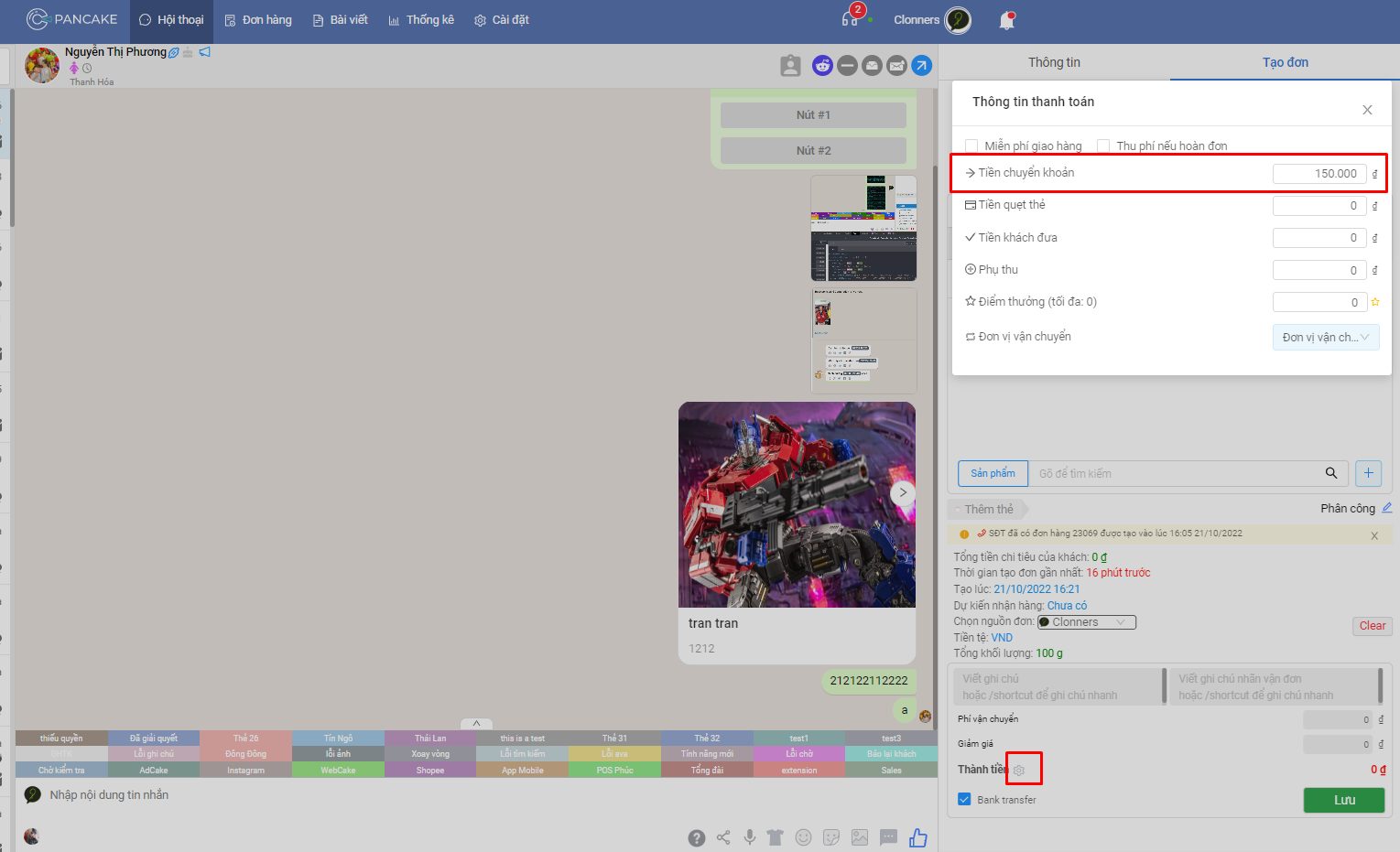
Task: Click the Tiền khách đưa amount field
Action: 1319,238
